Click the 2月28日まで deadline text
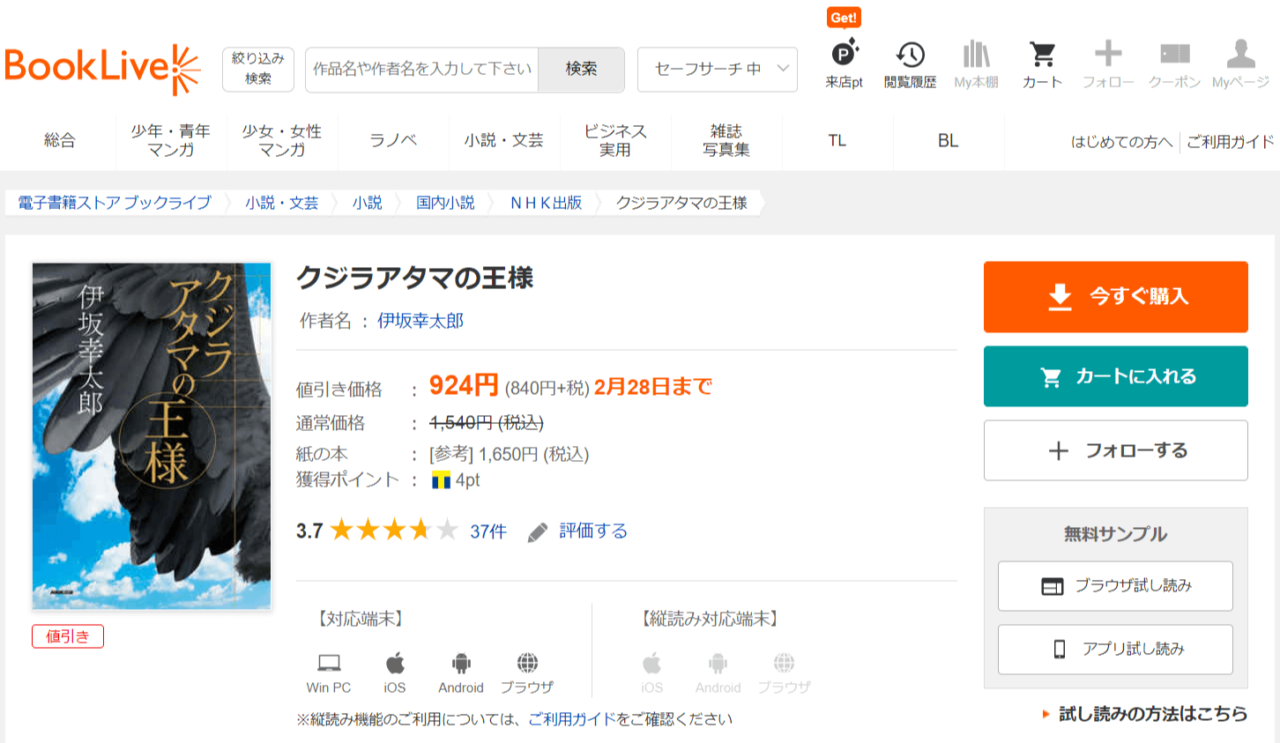The height and width of the screenshot is (743, 1280). [x=653, y=387]
